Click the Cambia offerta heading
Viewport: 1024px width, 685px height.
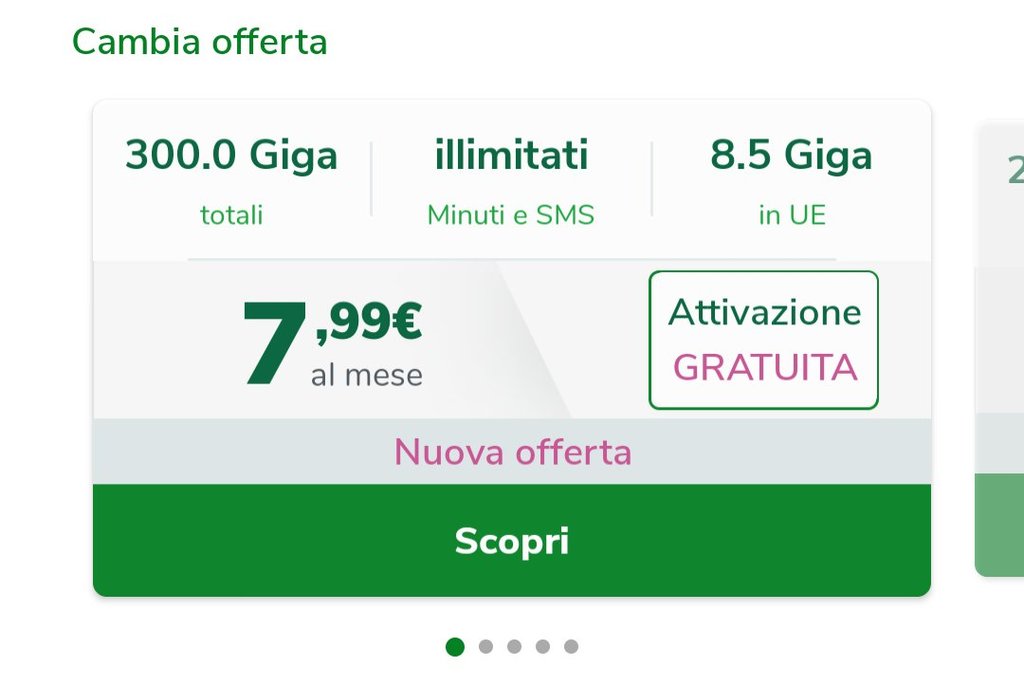click(x=199, y=42)
